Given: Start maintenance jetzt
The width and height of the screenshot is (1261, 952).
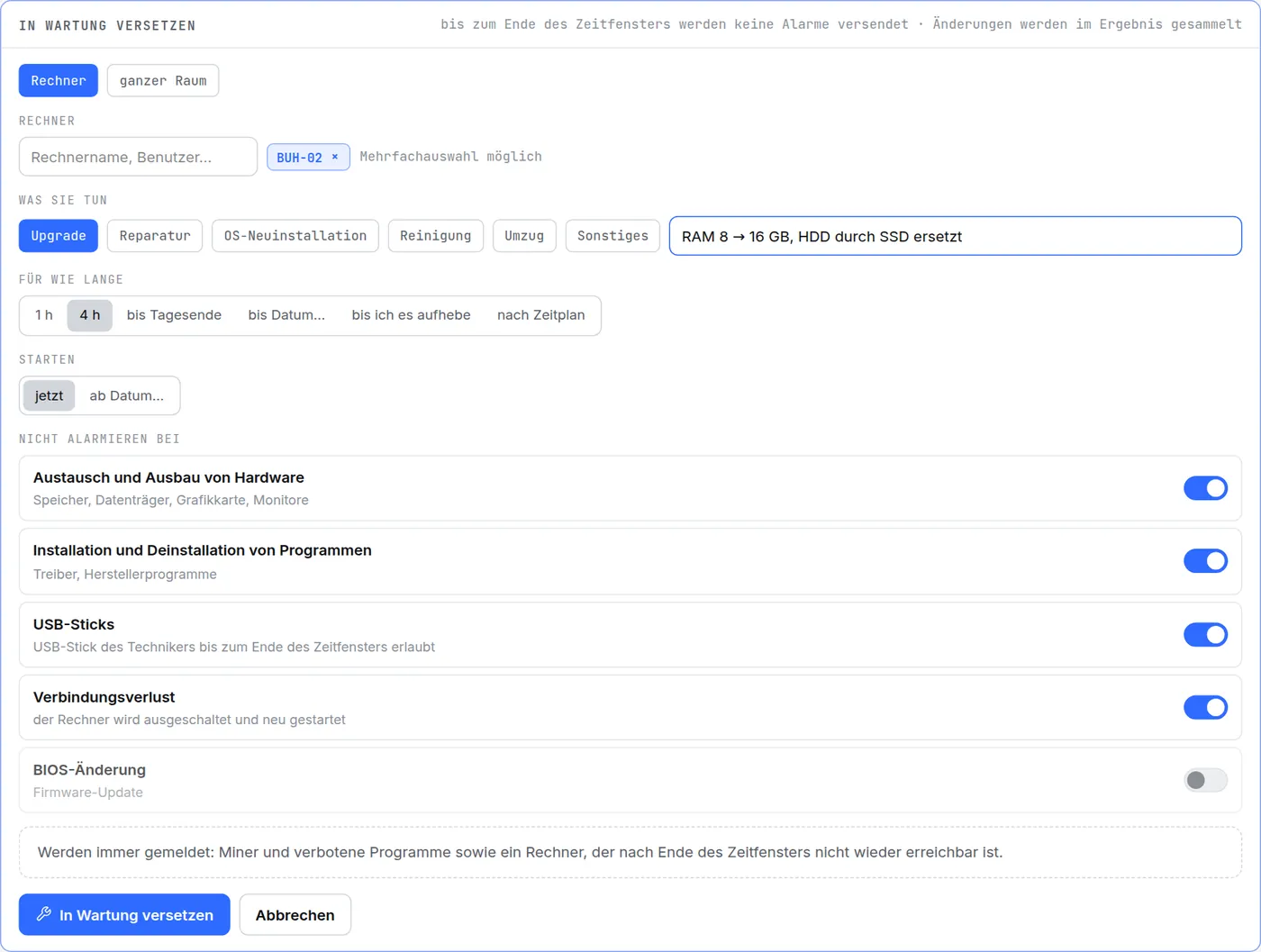Looking at the screenshot, I should point(50,395).
